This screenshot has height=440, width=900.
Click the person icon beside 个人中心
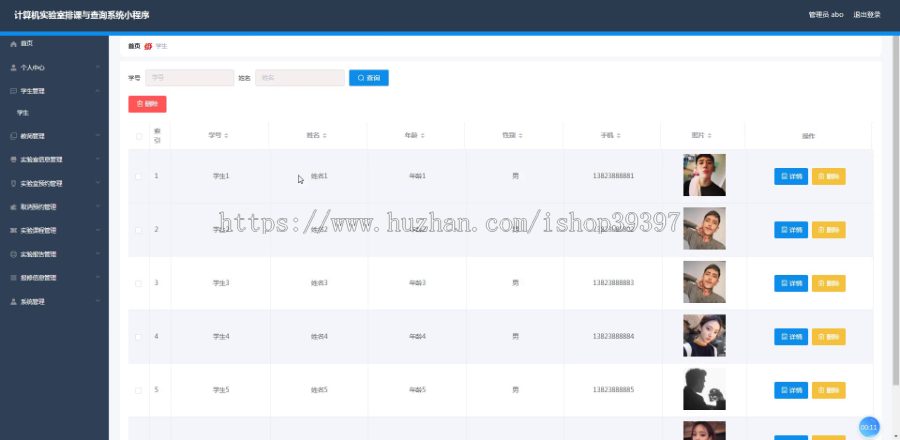pyautogui.click(x=13, y=67)
